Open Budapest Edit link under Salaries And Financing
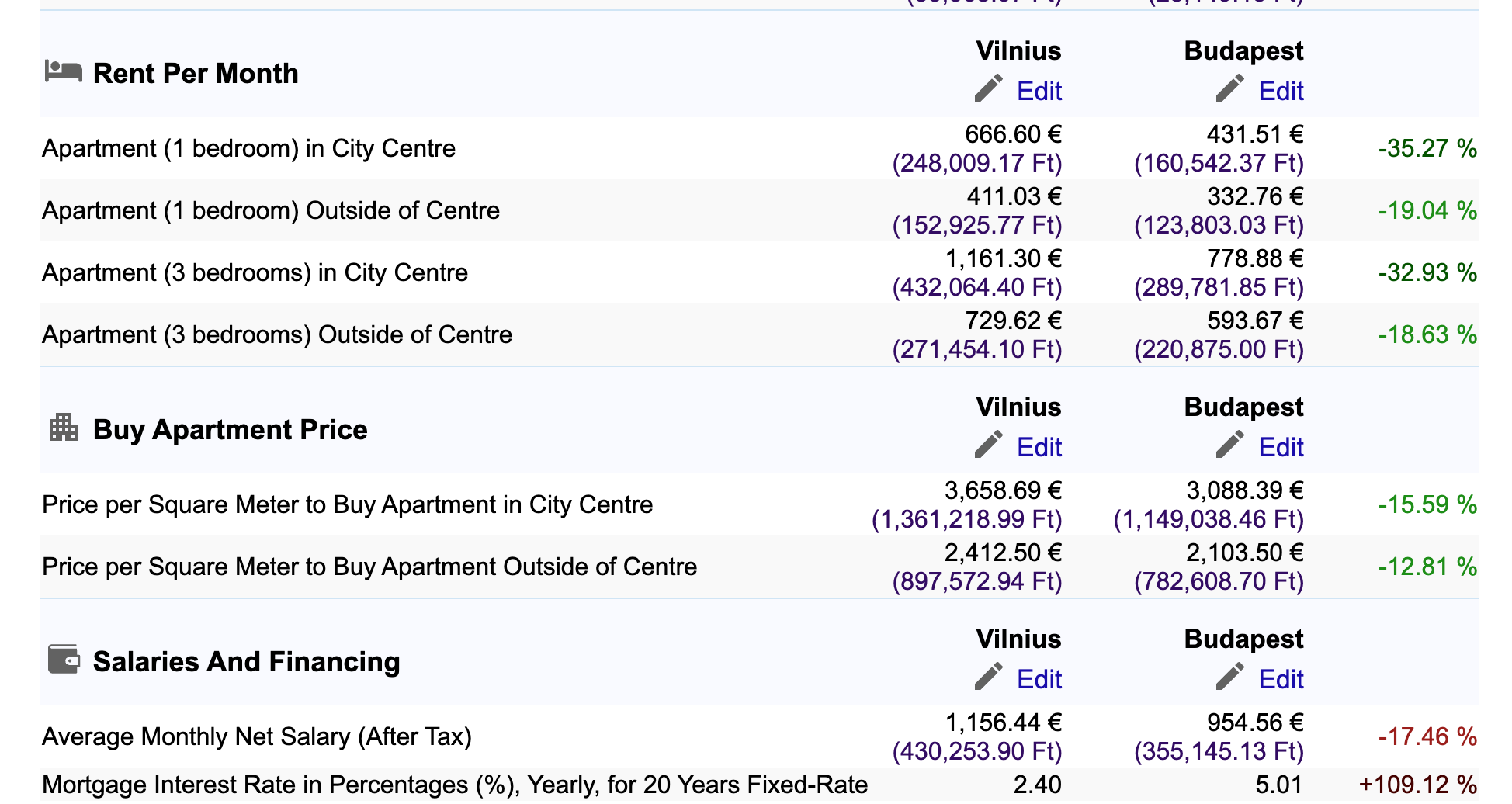Viewport: 1512px width, 804px height. (x=1281, y=680)
